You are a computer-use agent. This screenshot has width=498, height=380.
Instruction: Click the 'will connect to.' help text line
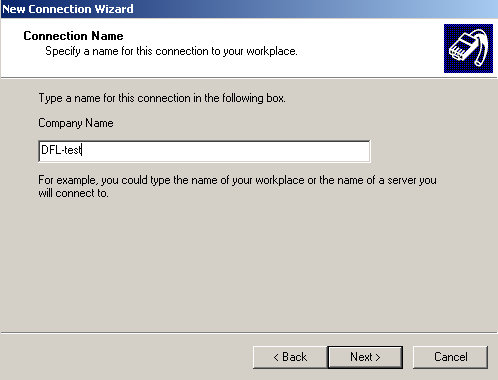pos(73,193)
